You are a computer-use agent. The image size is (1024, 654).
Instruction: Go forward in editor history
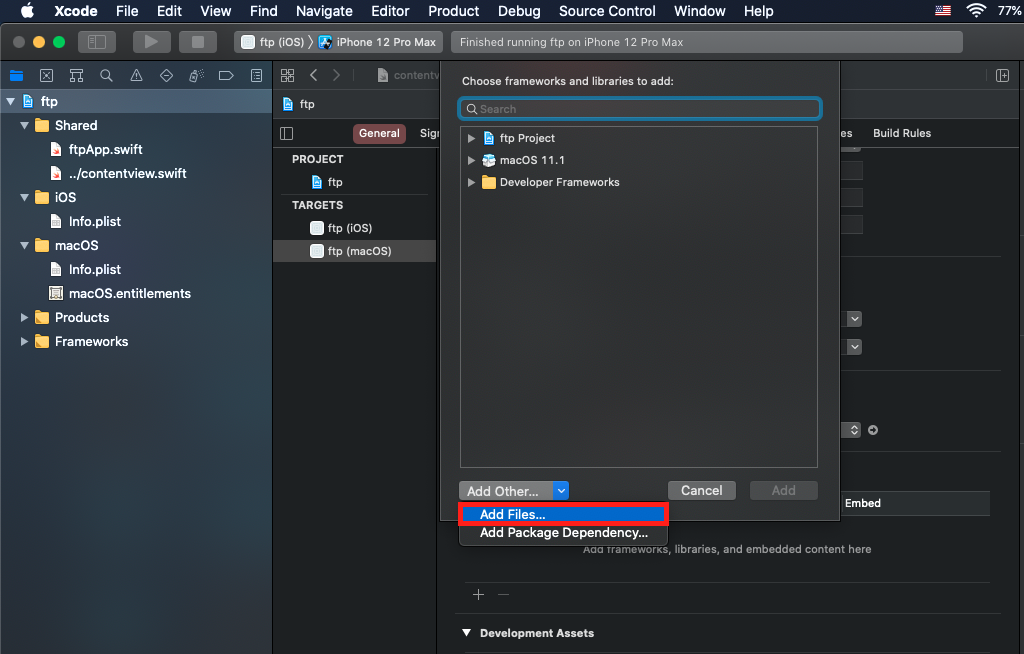click(x=336, y=75)
